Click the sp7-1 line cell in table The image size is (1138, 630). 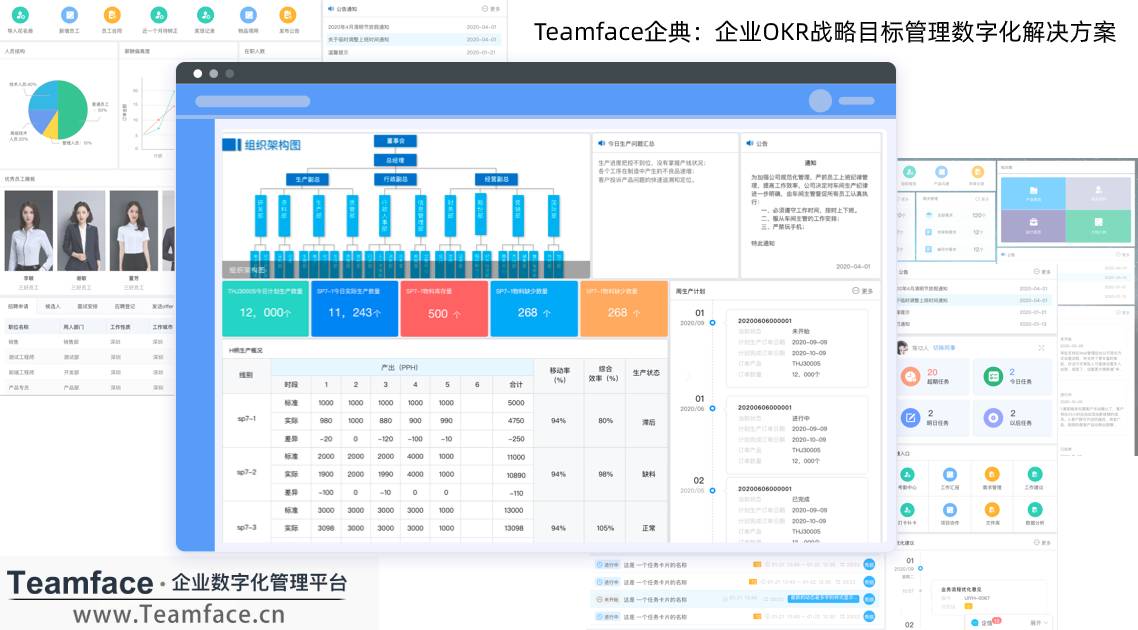tap(246, 419)
